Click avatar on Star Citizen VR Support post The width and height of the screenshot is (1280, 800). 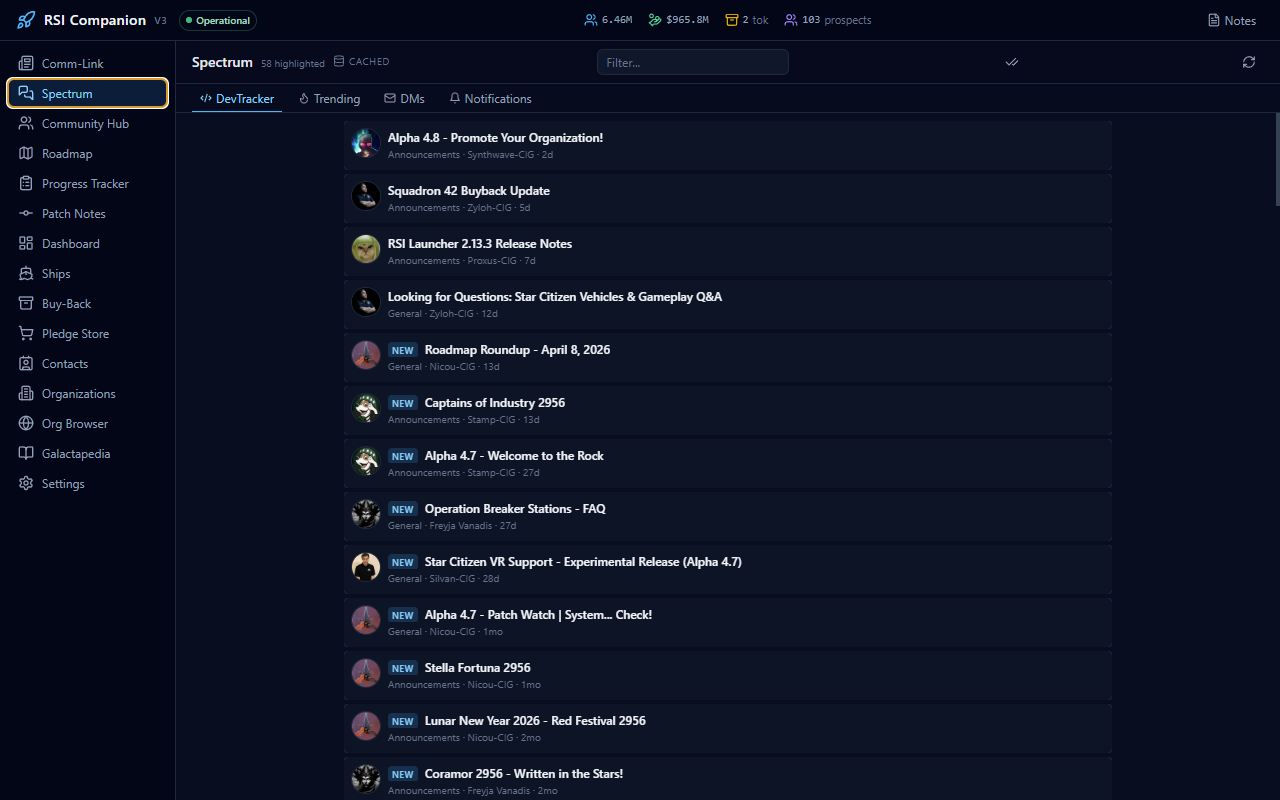tap(366, 567)
